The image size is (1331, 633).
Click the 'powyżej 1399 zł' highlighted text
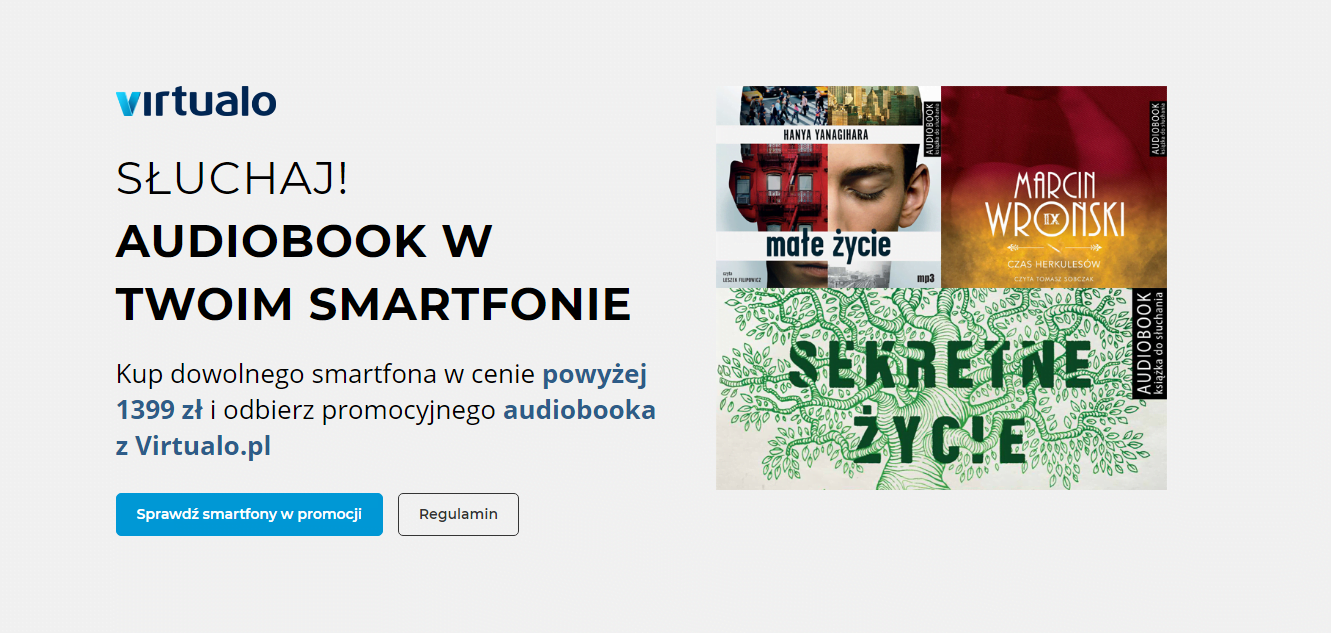tap(381, 392)
